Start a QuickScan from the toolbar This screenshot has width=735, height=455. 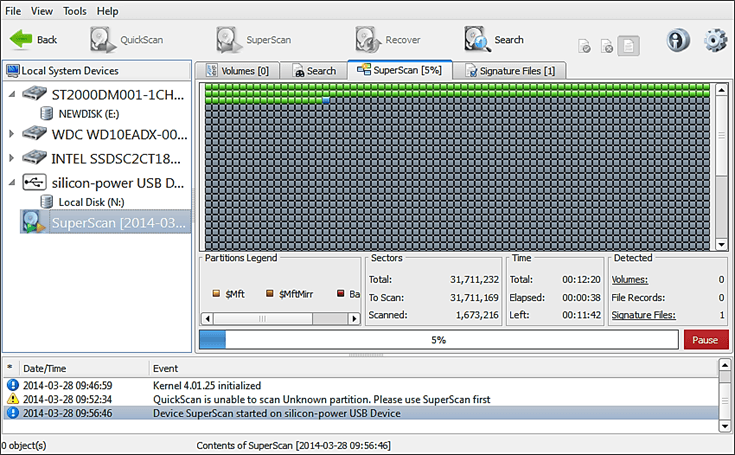click(126, 40)
